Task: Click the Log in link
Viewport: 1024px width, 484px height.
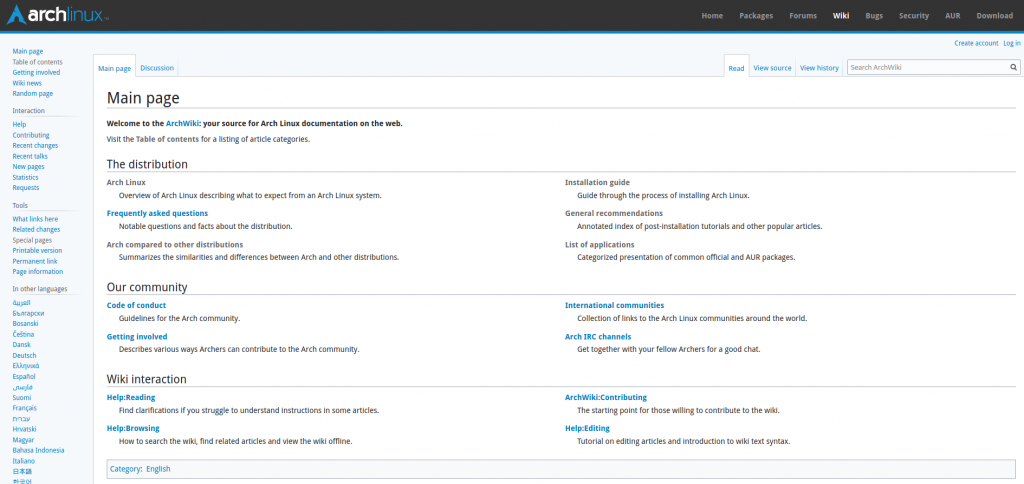Action: coord(1012,43)
